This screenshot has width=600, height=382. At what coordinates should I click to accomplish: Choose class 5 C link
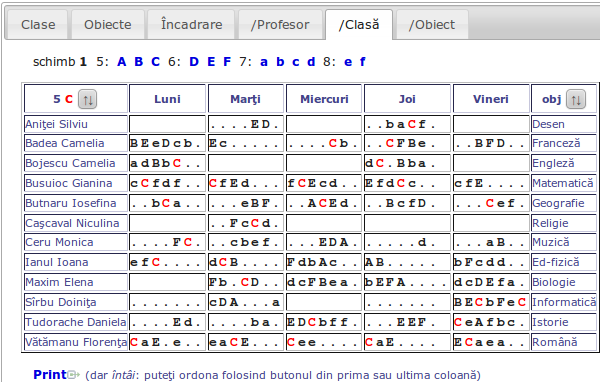click(x=155, y=62)
